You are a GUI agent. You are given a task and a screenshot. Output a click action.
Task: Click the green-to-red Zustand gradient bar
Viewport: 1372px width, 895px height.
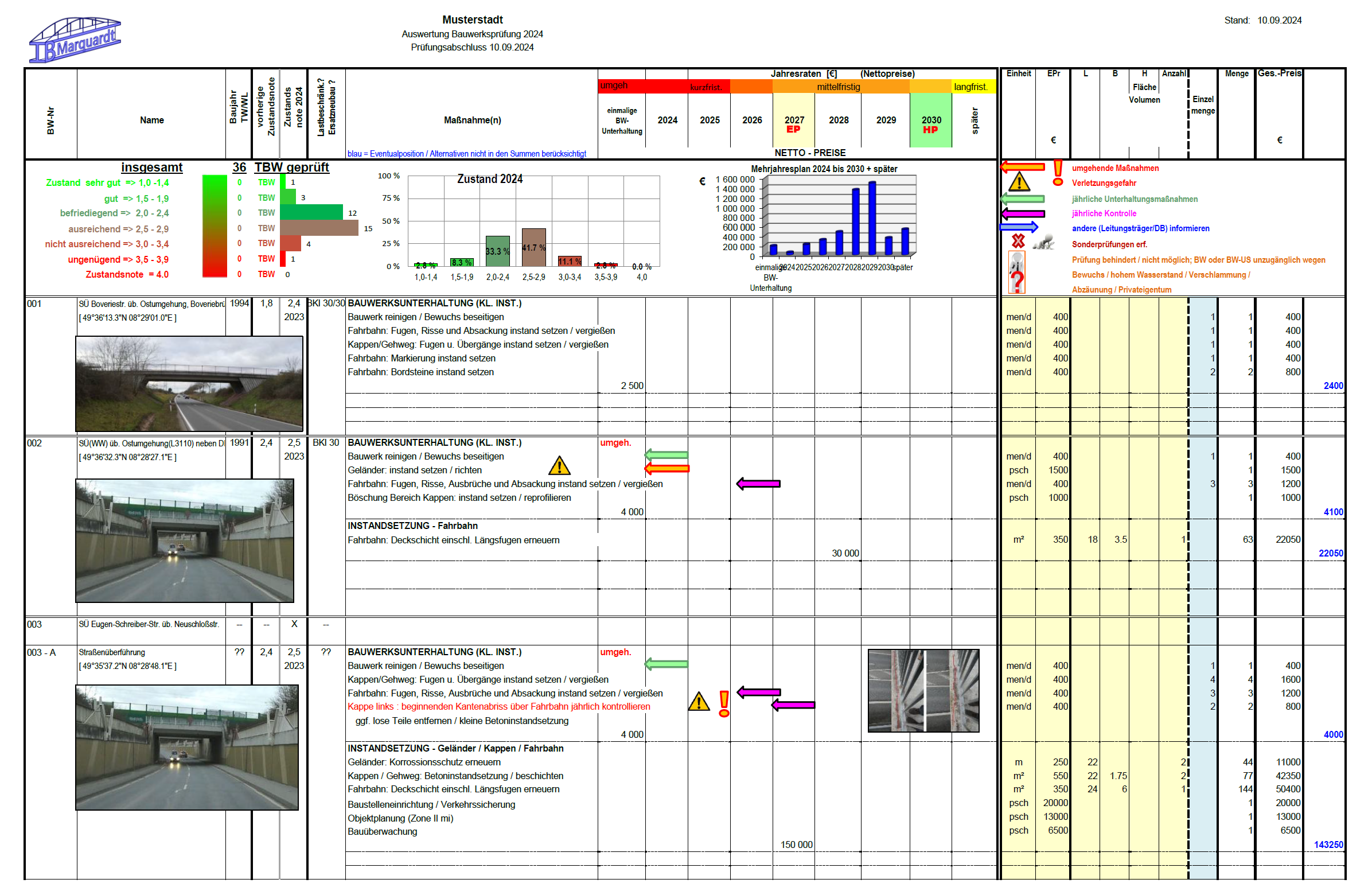tap(215, 227)
